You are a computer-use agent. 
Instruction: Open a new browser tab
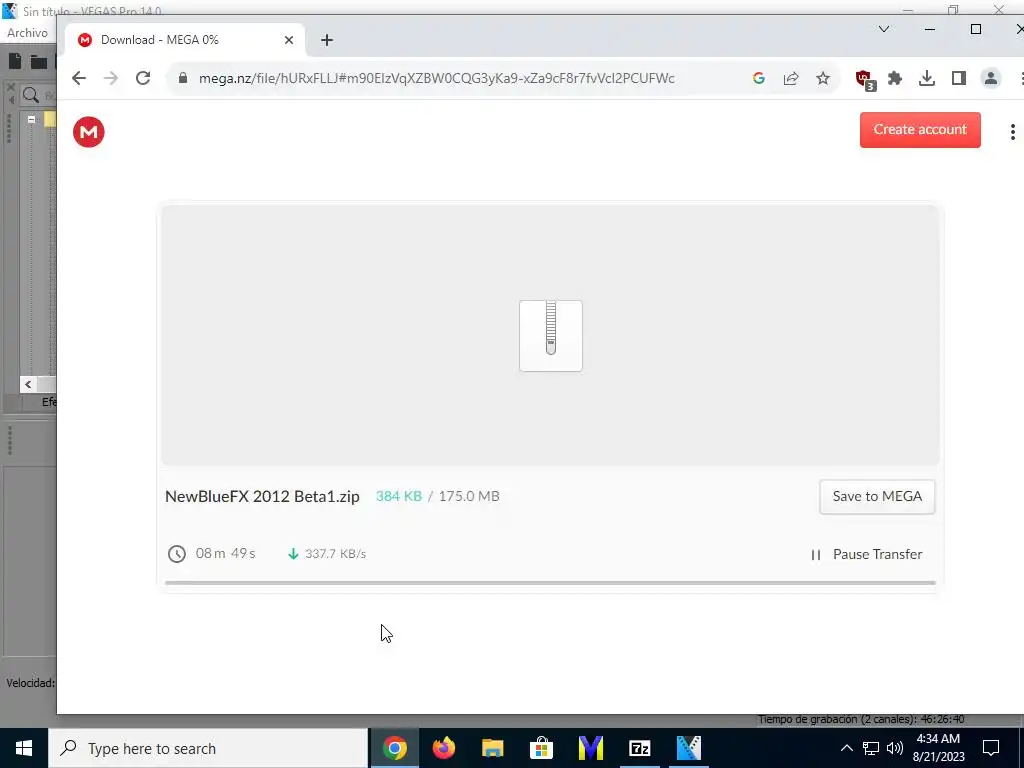click(x=327, y=40)
